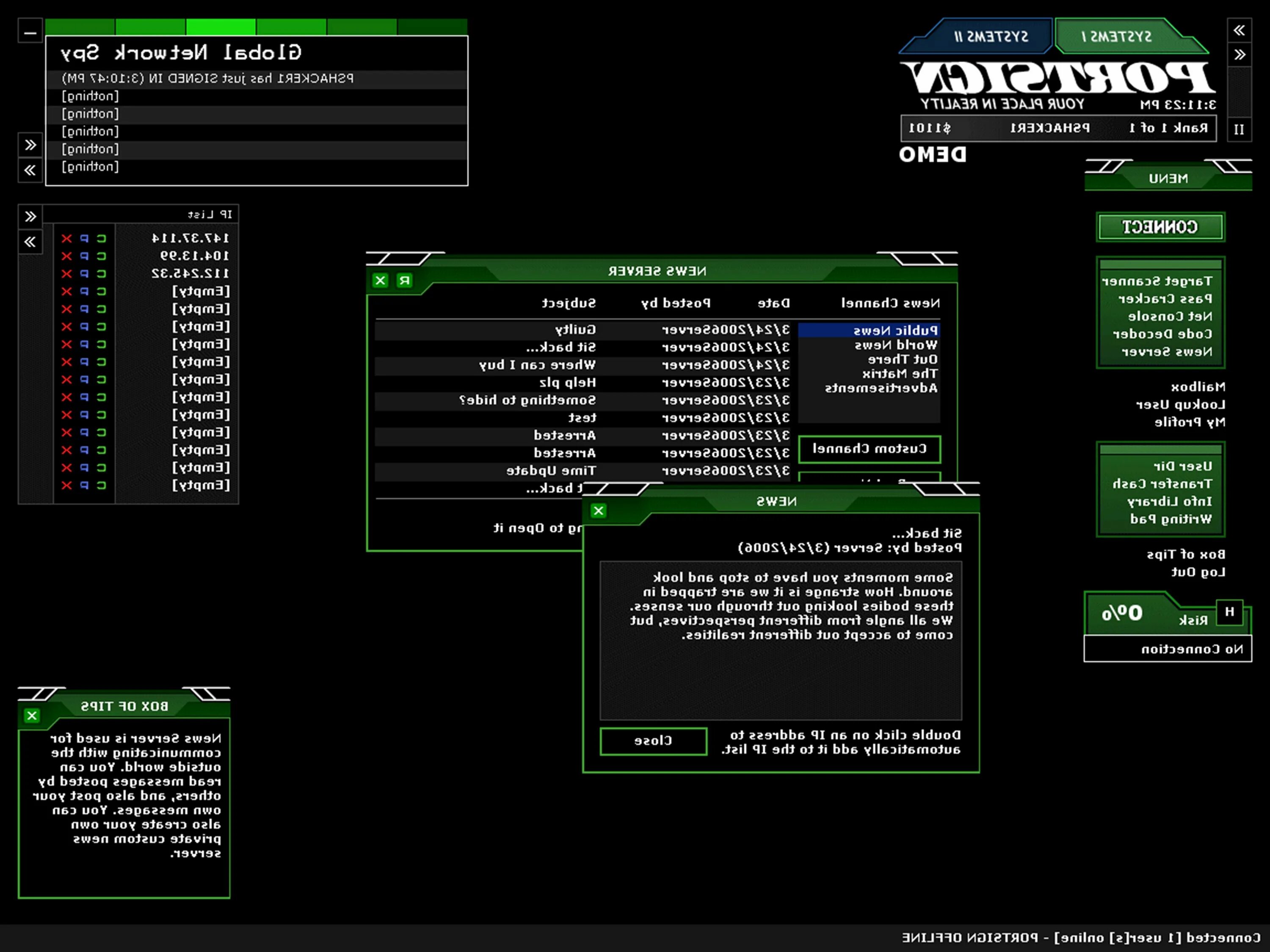Screen dimensions: 1270x952
Task: Open News Server from the menu
Action: [1167, 352]
